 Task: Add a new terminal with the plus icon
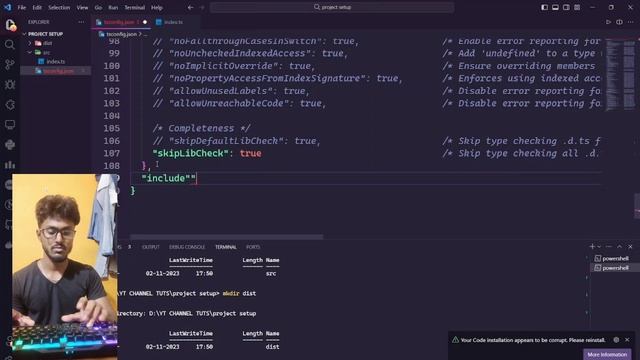[x=592, y=247]
